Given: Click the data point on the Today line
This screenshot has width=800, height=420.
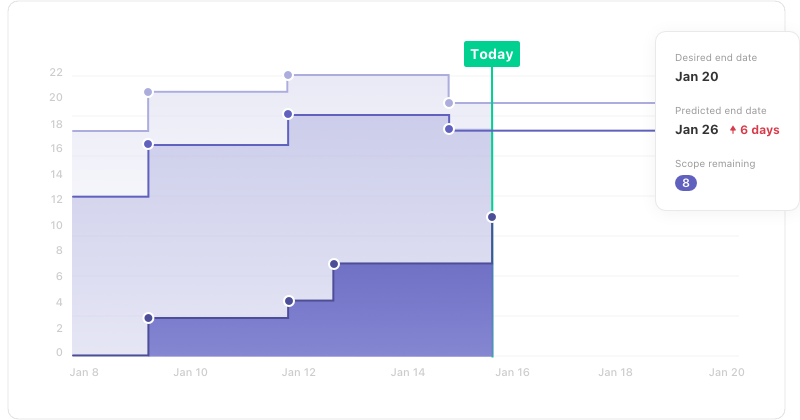Looking at the screenshot, I should pyautogui.click(x=492, y=217).
